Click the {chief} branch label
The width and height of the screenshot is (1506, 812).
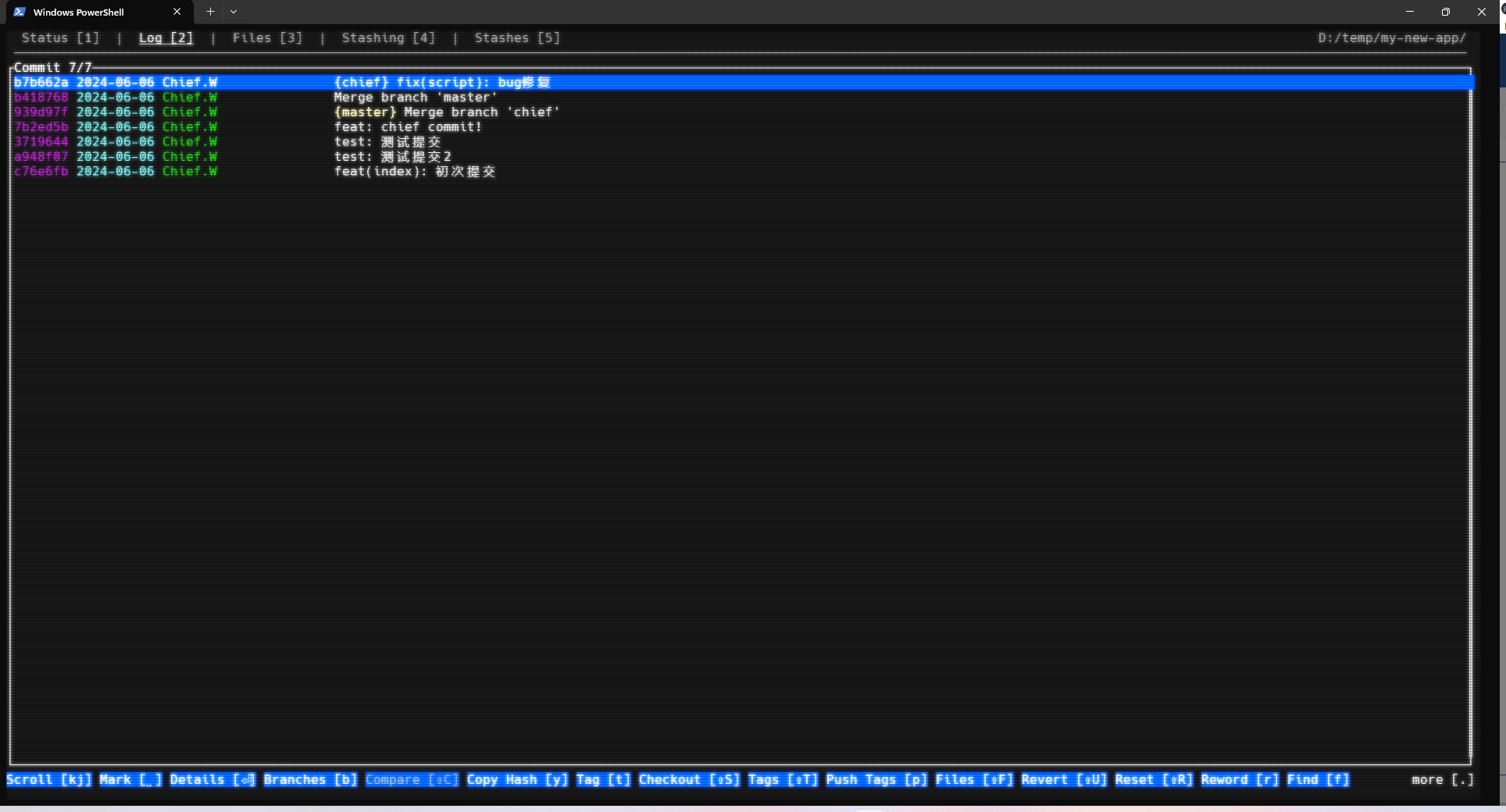coord(362,83)
